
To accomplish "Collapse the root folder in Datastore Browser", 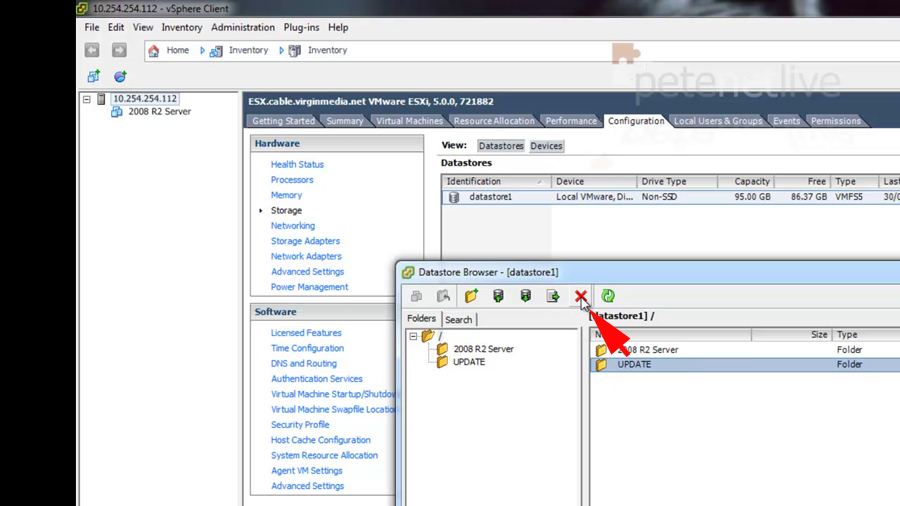I will (x=413, y=336).
